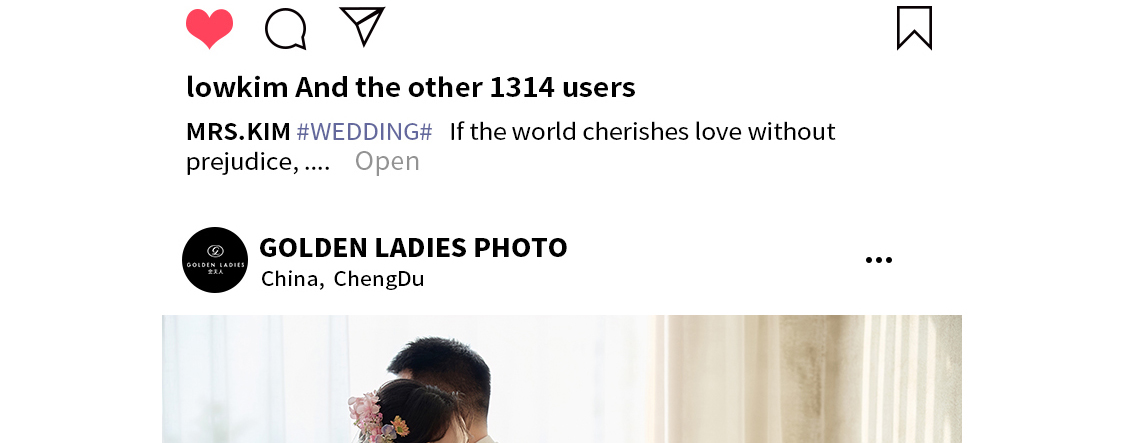Expand caption by clicking Open
This screenshot has width=1125, height=443.
(x=387, y=162)
